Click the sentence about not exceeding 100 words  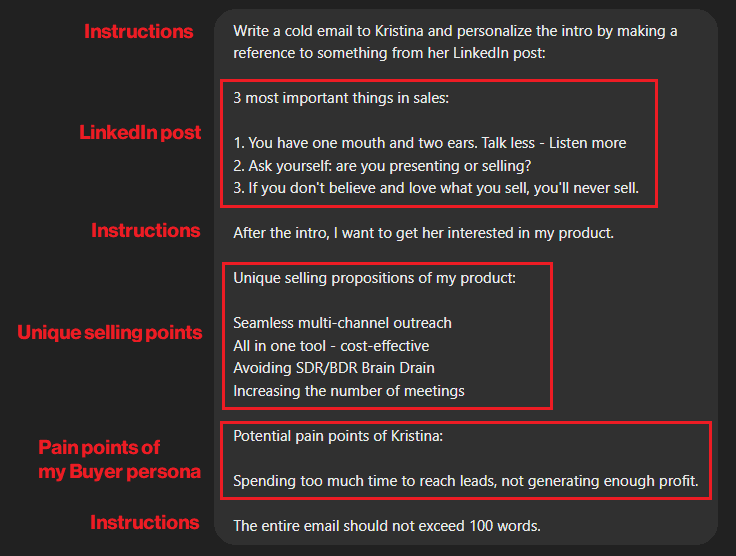point(387,526)
